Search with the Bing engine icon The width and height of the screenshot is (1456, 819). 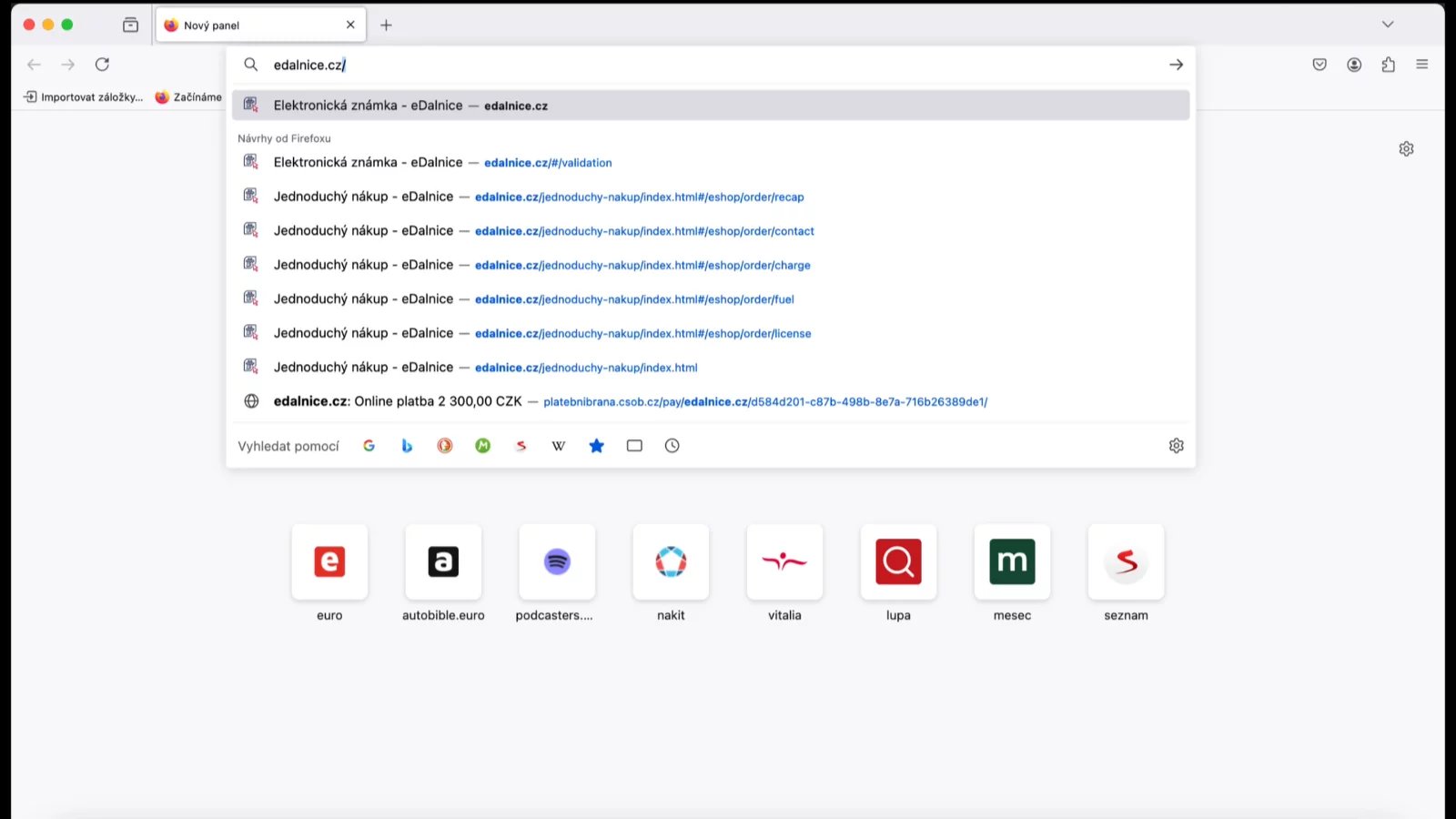click(407, 446)
